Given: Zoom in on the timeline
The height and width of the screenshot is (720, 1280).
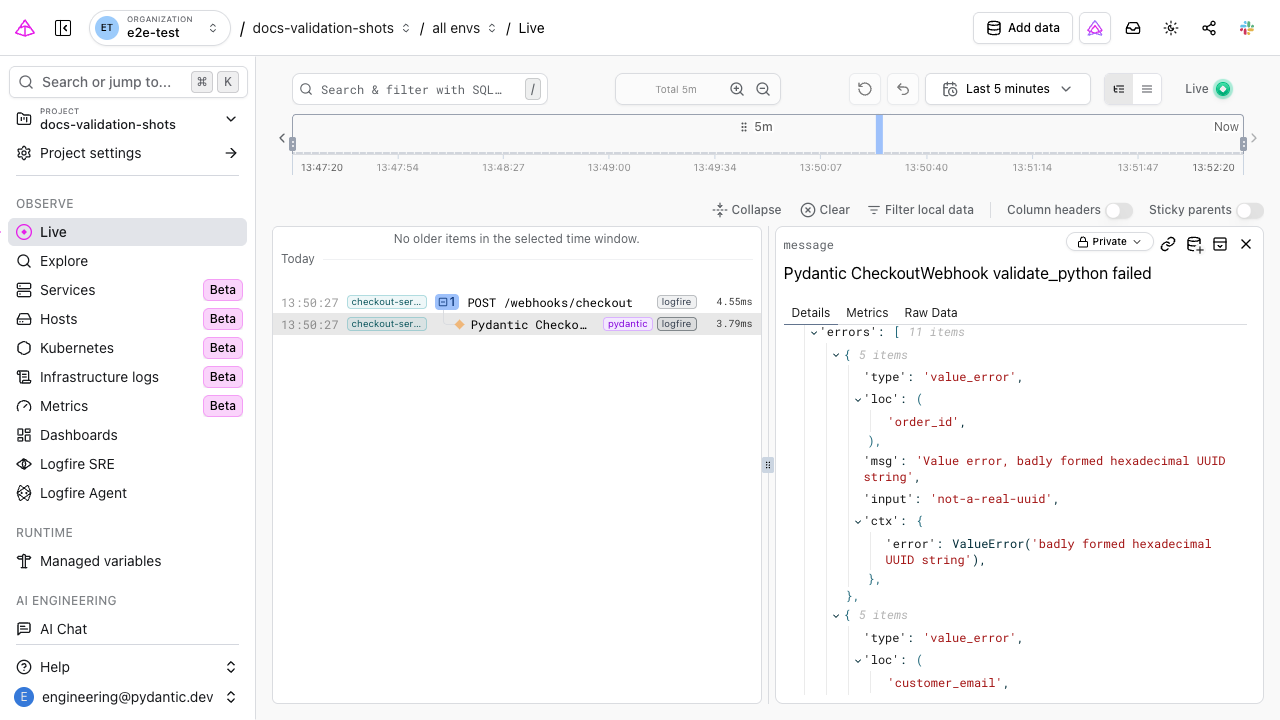Looking at the screenshot, I should pos(737,89).
